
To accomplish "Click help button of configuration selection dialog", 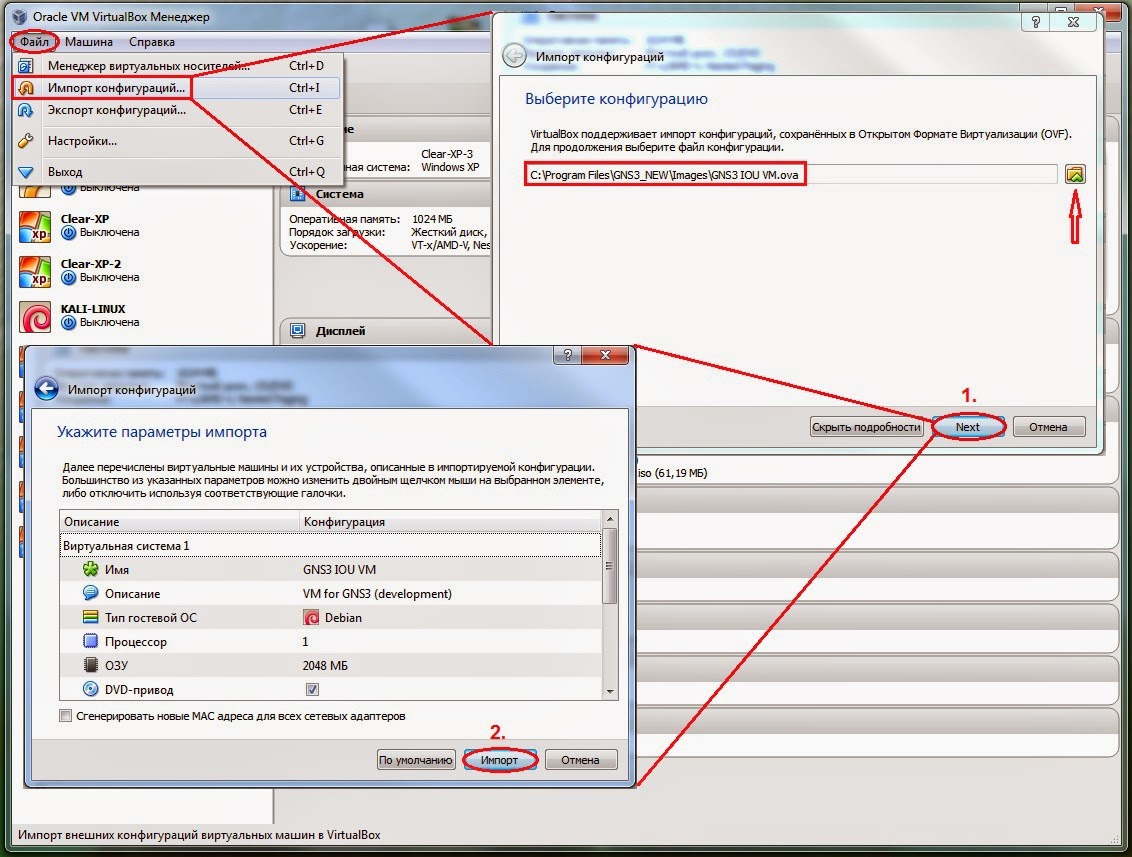I will tap(1036, 22).
